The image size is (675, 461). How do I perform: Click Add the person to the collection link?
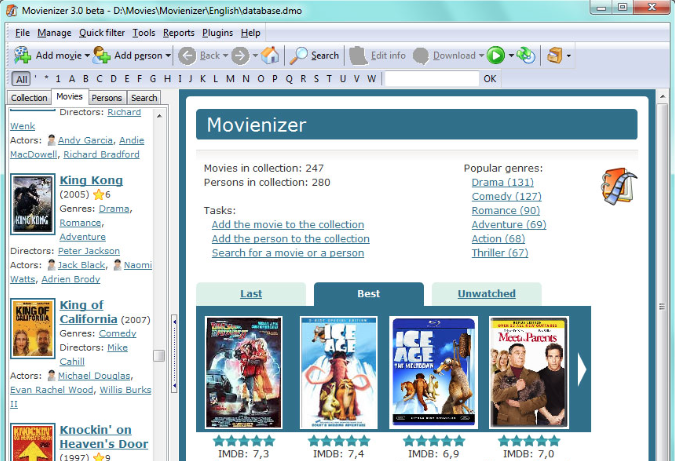click(x=291, y=238)
